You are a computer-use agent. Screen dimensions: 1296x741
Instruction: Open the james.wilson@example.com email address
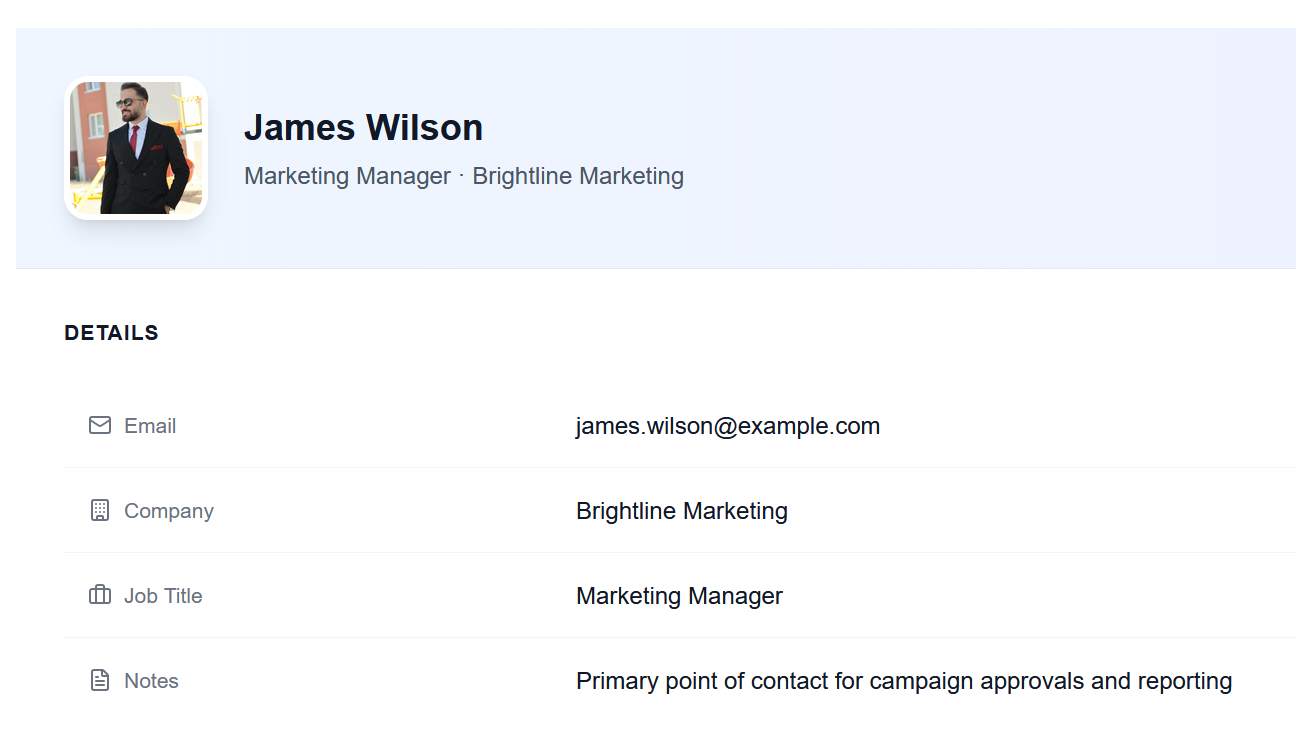[x=727, y=426]
